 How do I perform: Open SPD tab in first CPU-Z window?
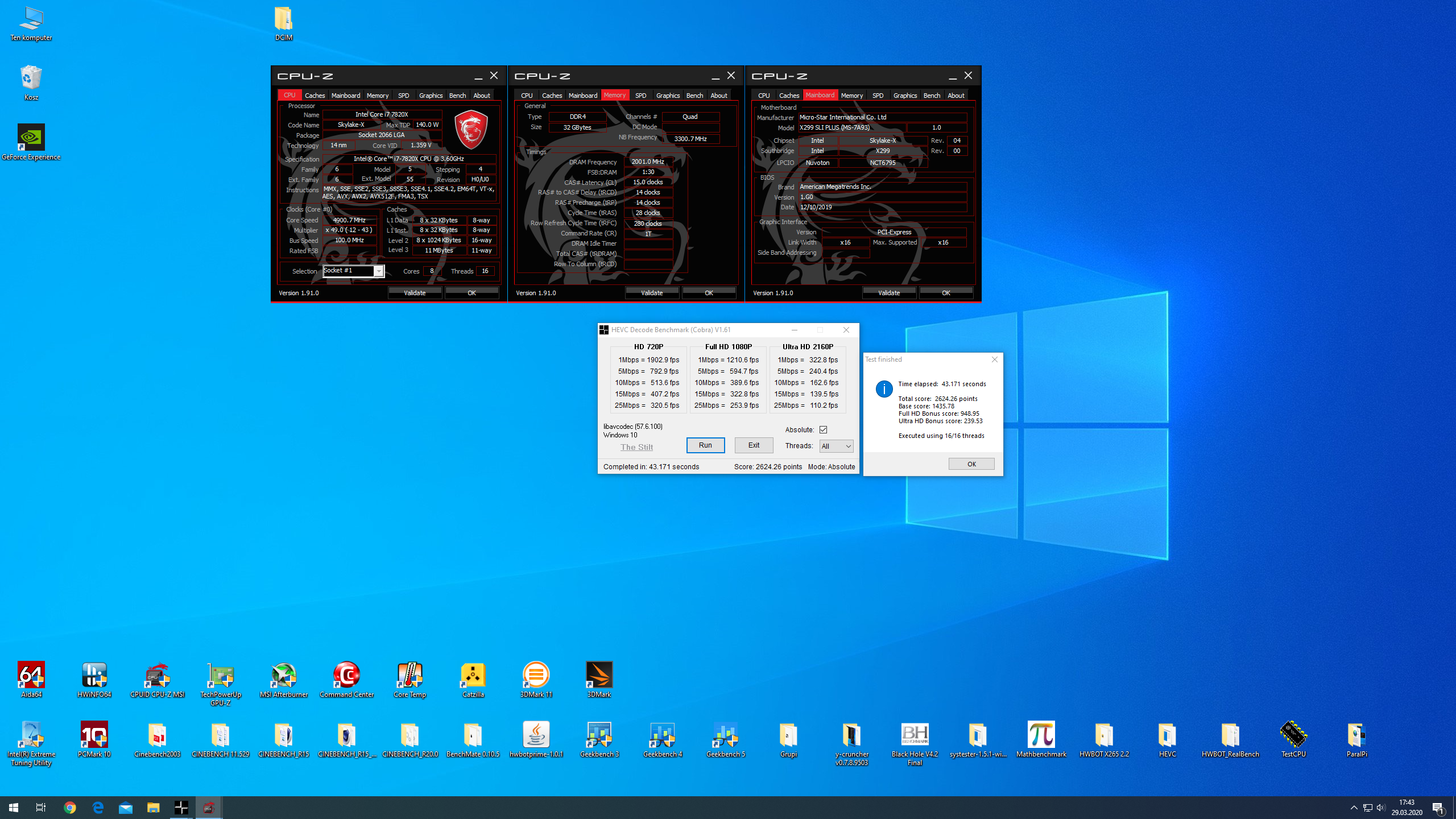click(x=404, y=96)
